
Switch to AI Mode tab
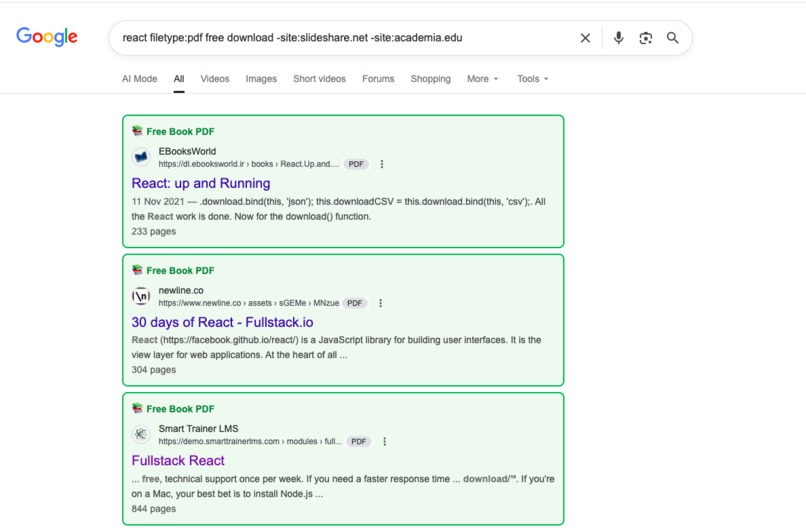pyautogui.click(x=139, y=79)
